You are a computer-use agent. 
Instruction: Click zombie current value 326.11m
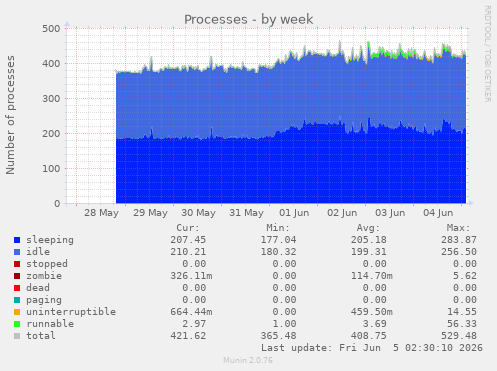pos(191,276)
